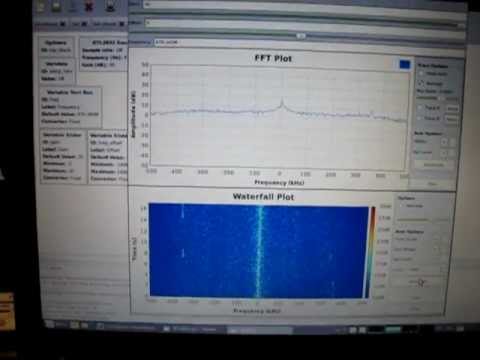This screenshot has height=360, width=480.
Task: Select the Variable Text Box block
Action: coord(70,107)
